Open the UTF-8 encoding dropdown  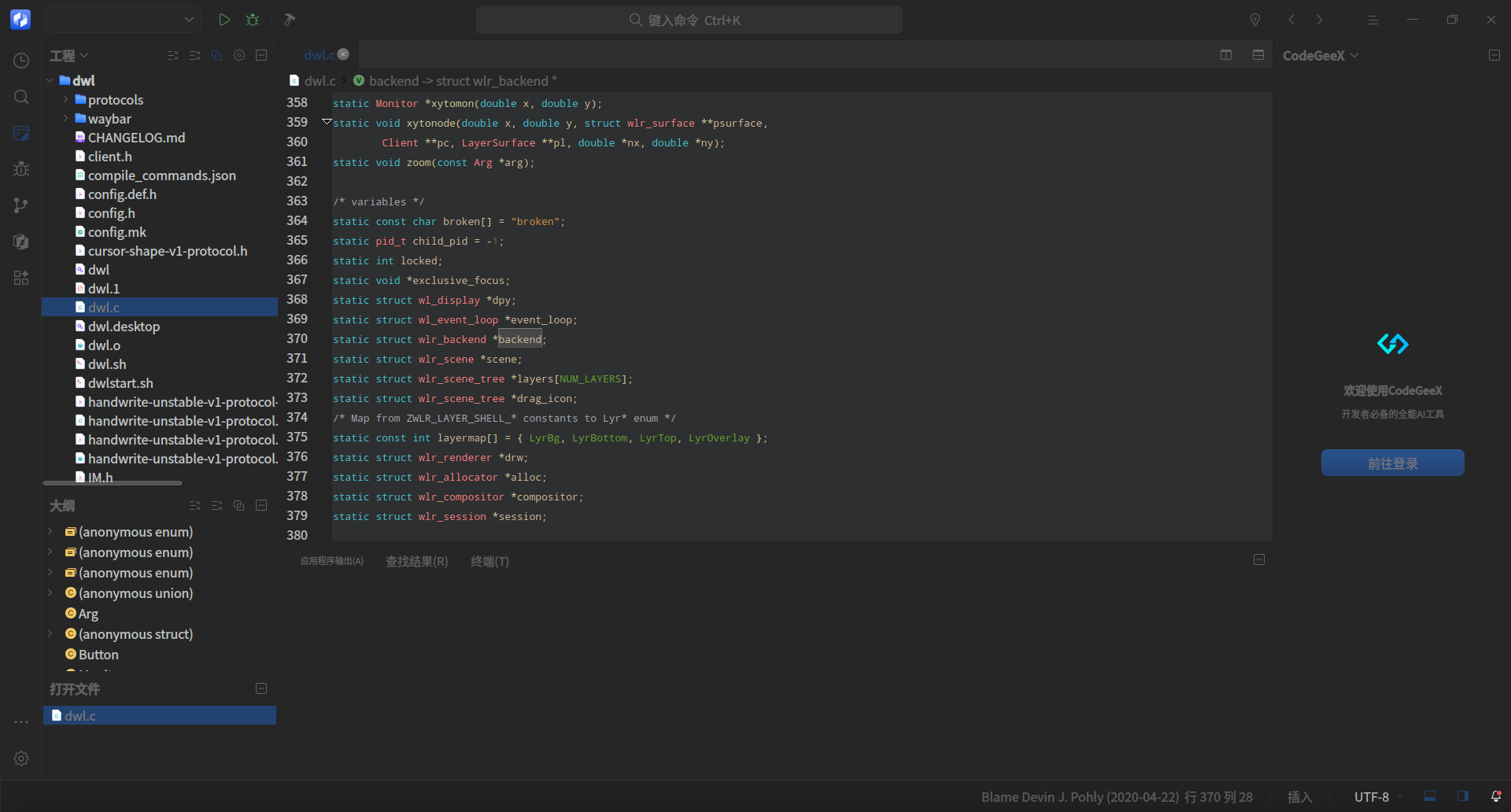1378,797
